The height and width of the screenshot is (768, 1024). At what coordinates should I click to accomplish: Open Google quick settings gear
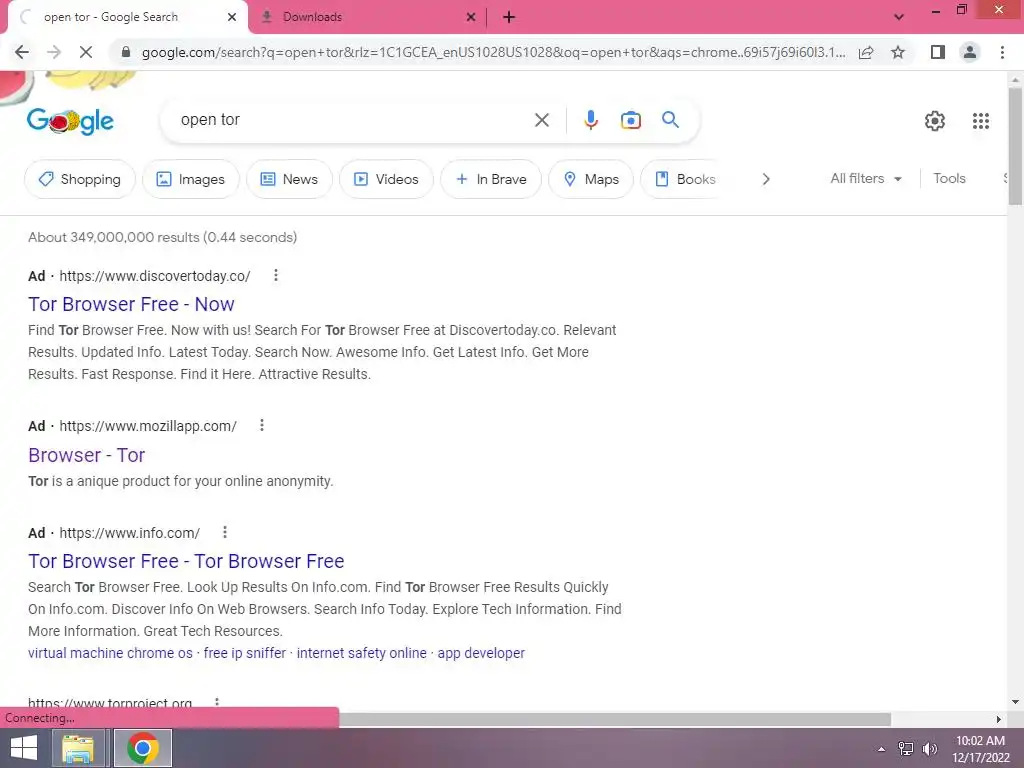coord(935,121)
